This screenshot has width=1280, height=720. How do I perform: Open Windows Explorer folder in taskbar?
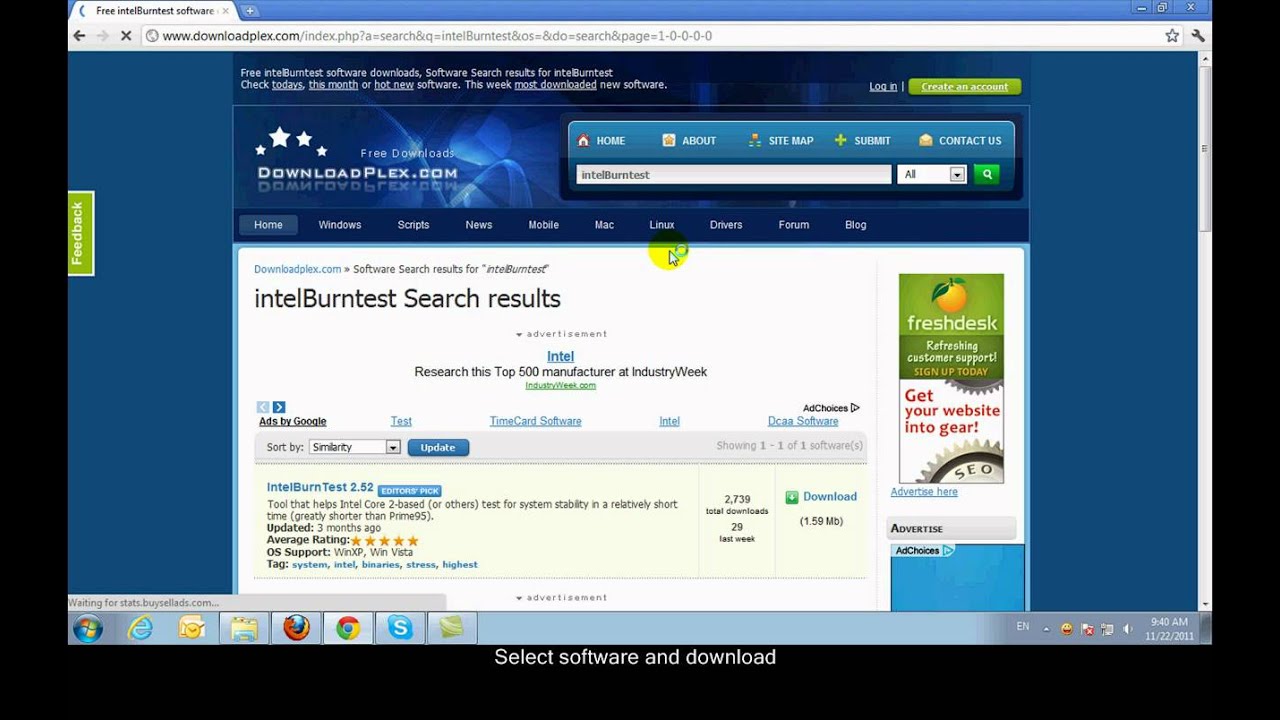click(244, 629)
